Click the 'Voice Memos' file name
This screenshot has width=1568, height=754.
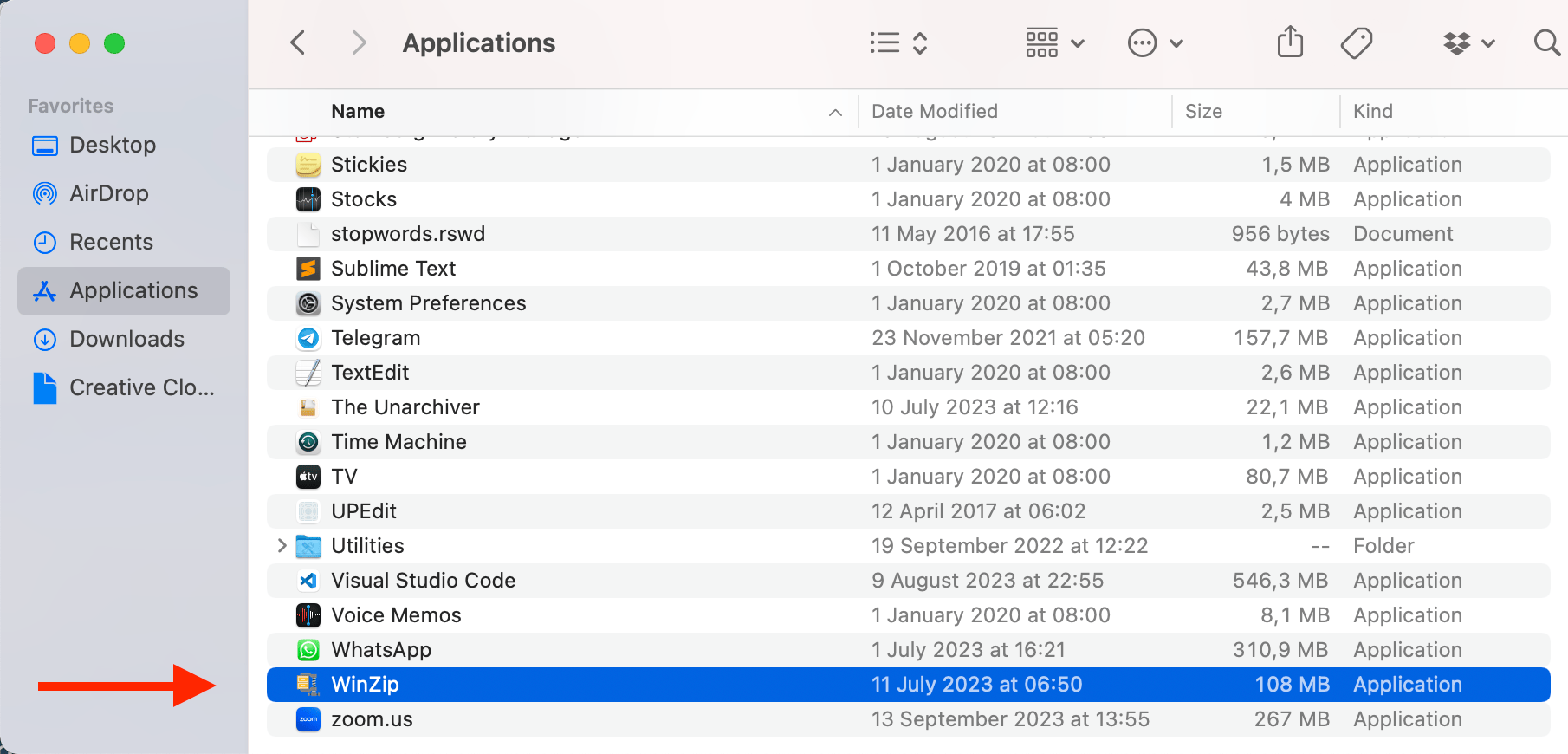[x=396, y=615]
